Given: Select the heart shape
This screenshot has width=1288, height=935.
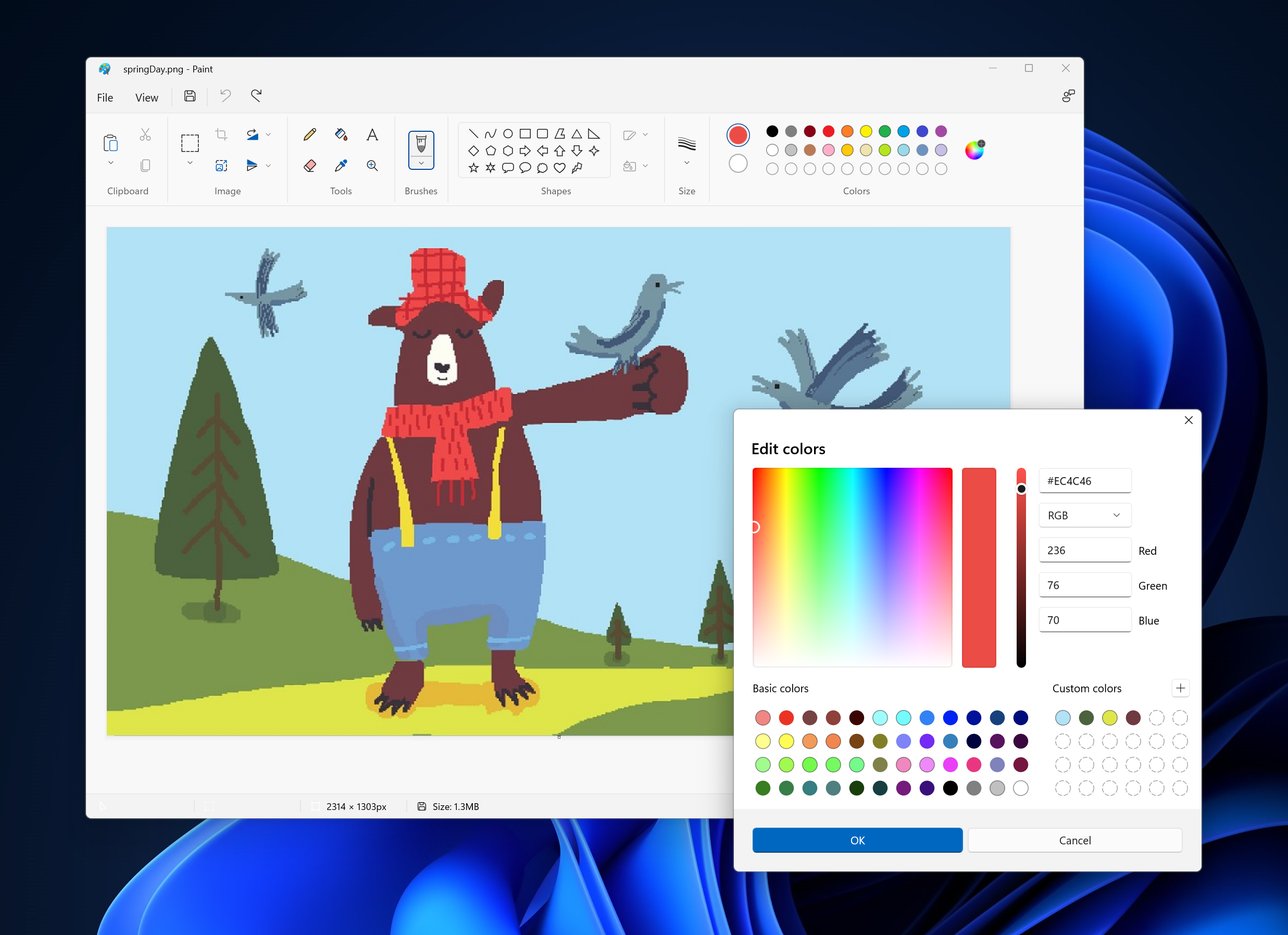Looking at the screenshot, I should pos(559,168).
